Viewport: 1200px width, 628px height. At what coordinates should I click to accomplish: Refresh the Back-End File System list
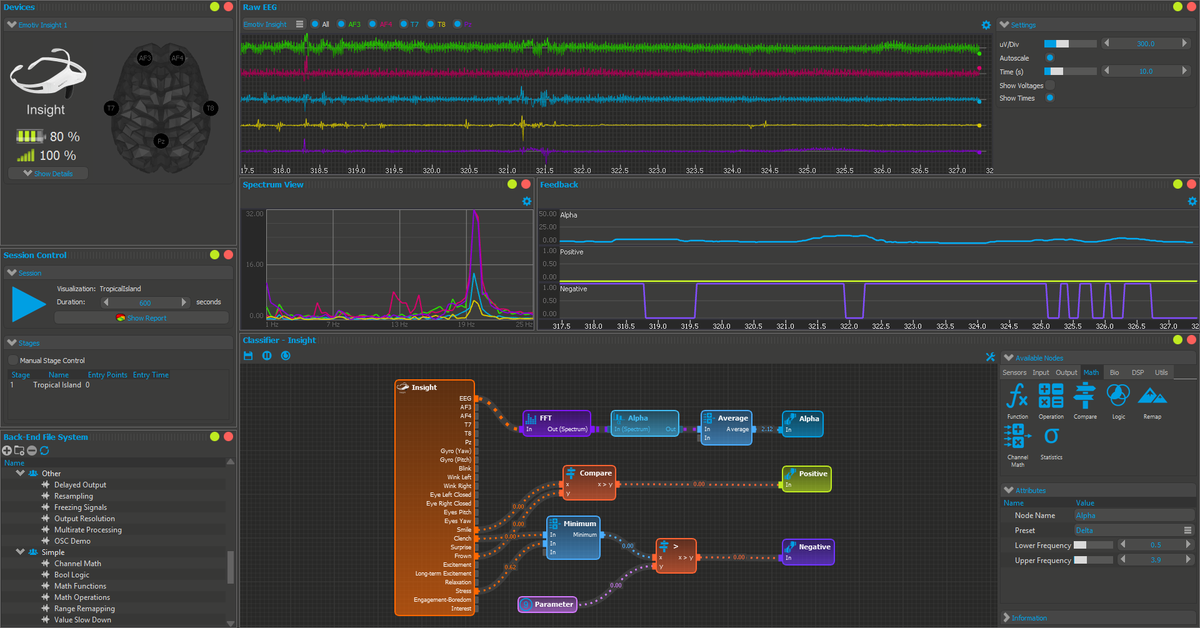point(44,451)
